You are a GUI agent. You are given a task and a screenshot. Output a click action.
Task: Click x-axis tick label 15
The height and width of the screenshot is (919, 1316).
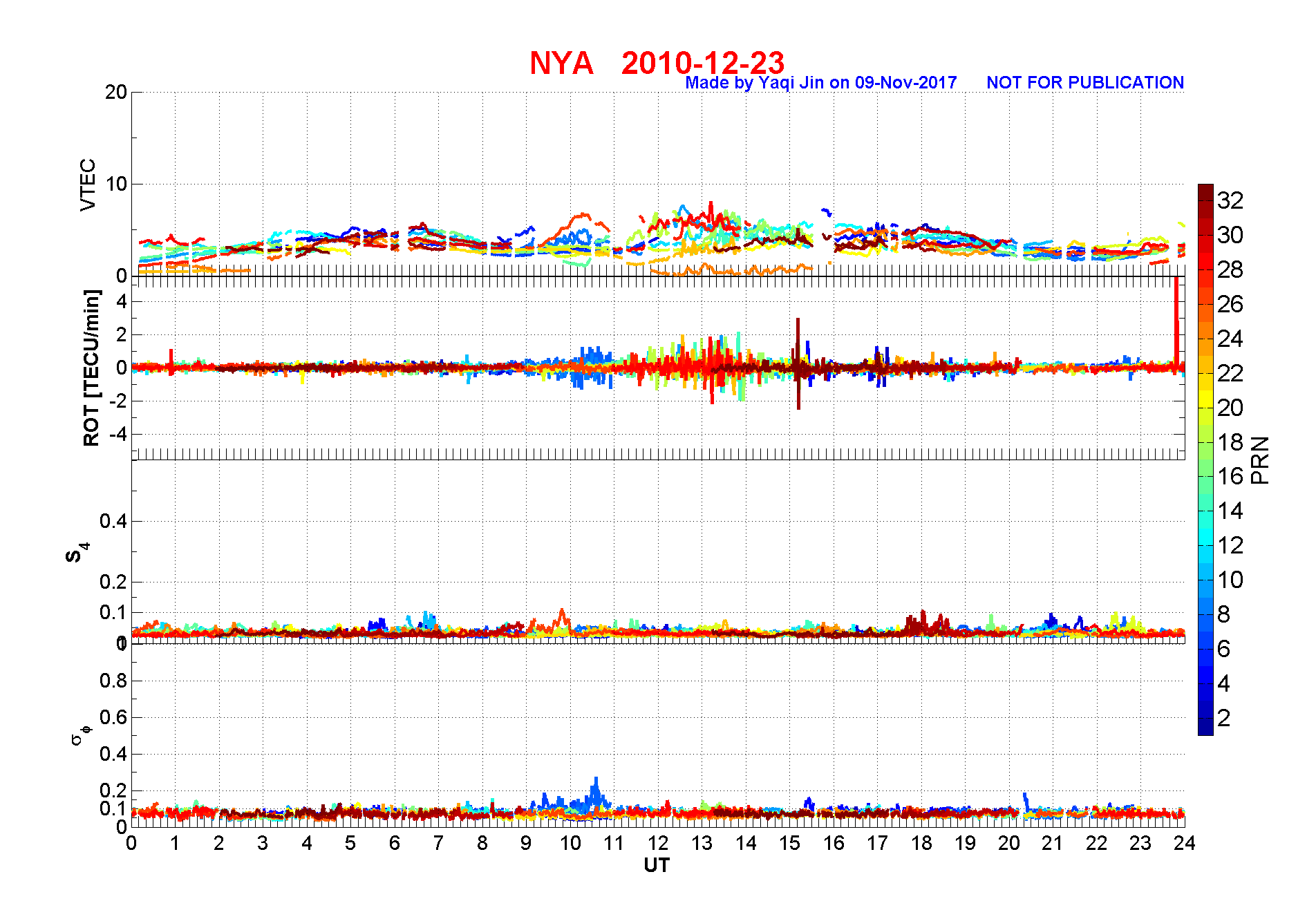coord(789,843)
